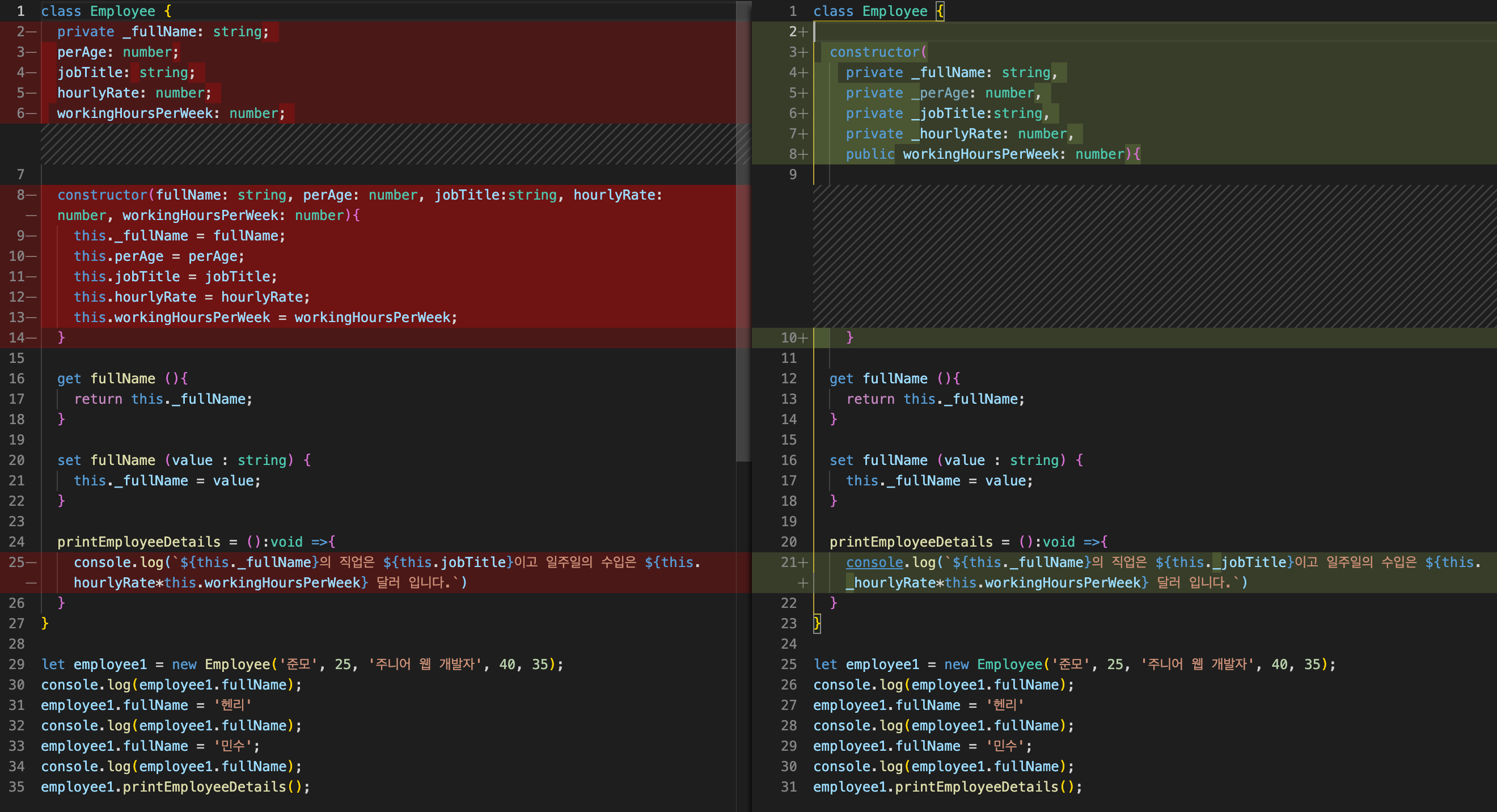Image resolution: width=1497 pixels, height=812 pixels.
Task: Click _perAge parameter in right pane constructor
Action: (940, 93)
